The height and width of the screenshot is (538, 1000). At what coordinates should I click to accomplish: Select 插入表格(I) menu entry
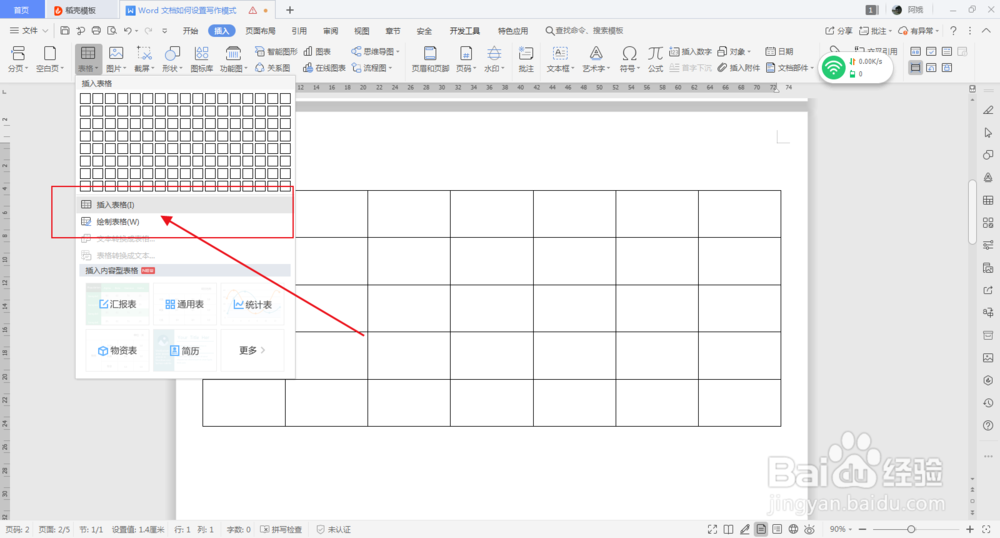click(185, 205)
